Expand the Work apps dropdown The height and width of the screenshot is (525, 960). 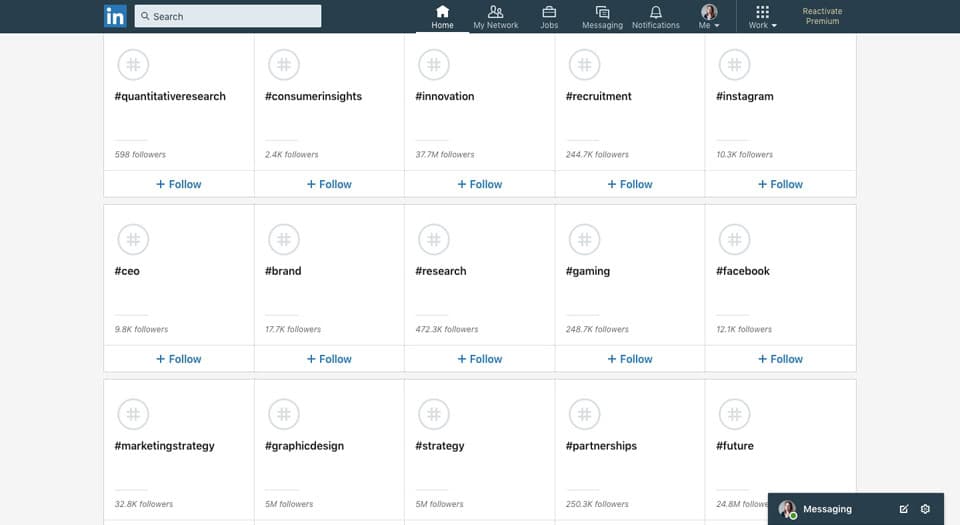762,17
